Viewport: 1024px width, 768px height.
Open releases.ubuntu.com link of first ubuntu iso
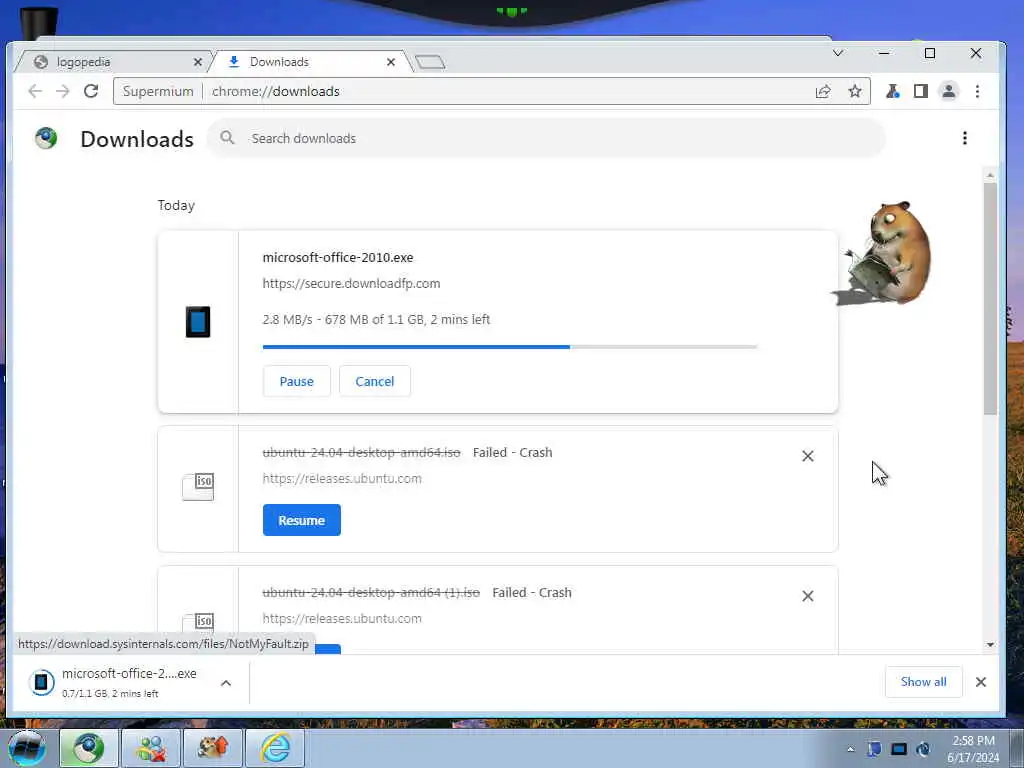pyautogui.click(x=342, y=479)
